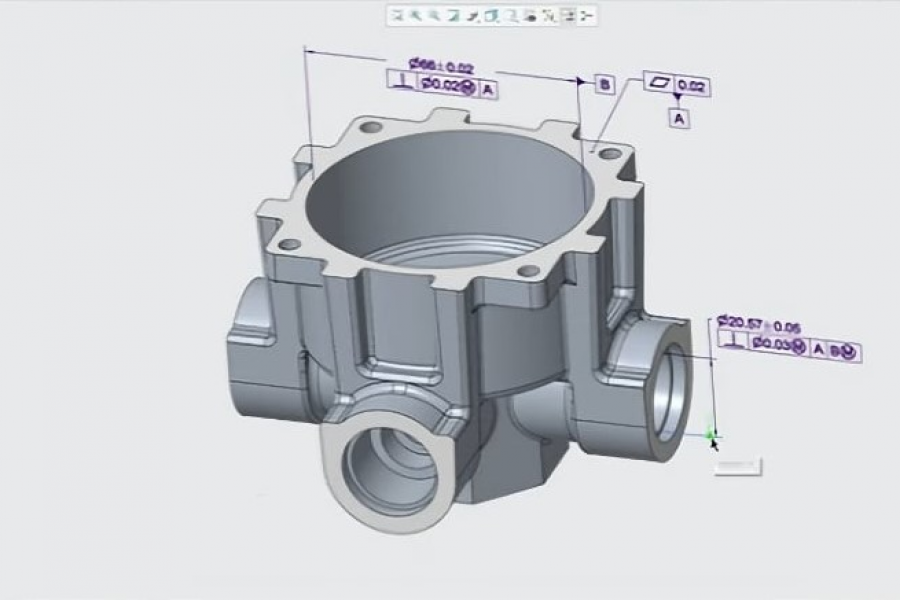Click the Zoom Out icon

(434, 16)
